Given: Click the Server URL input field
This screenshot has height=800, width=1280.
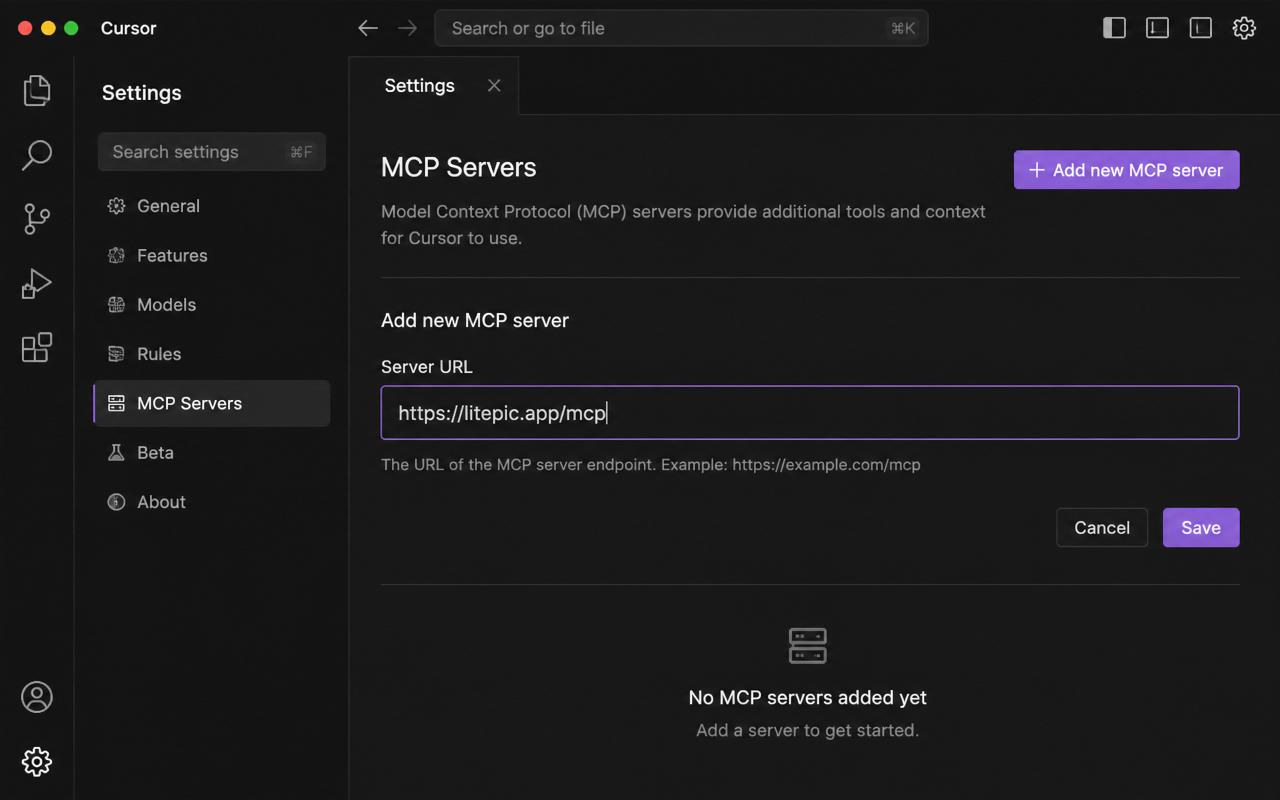Looking at the screenshot, I should 810,413.
